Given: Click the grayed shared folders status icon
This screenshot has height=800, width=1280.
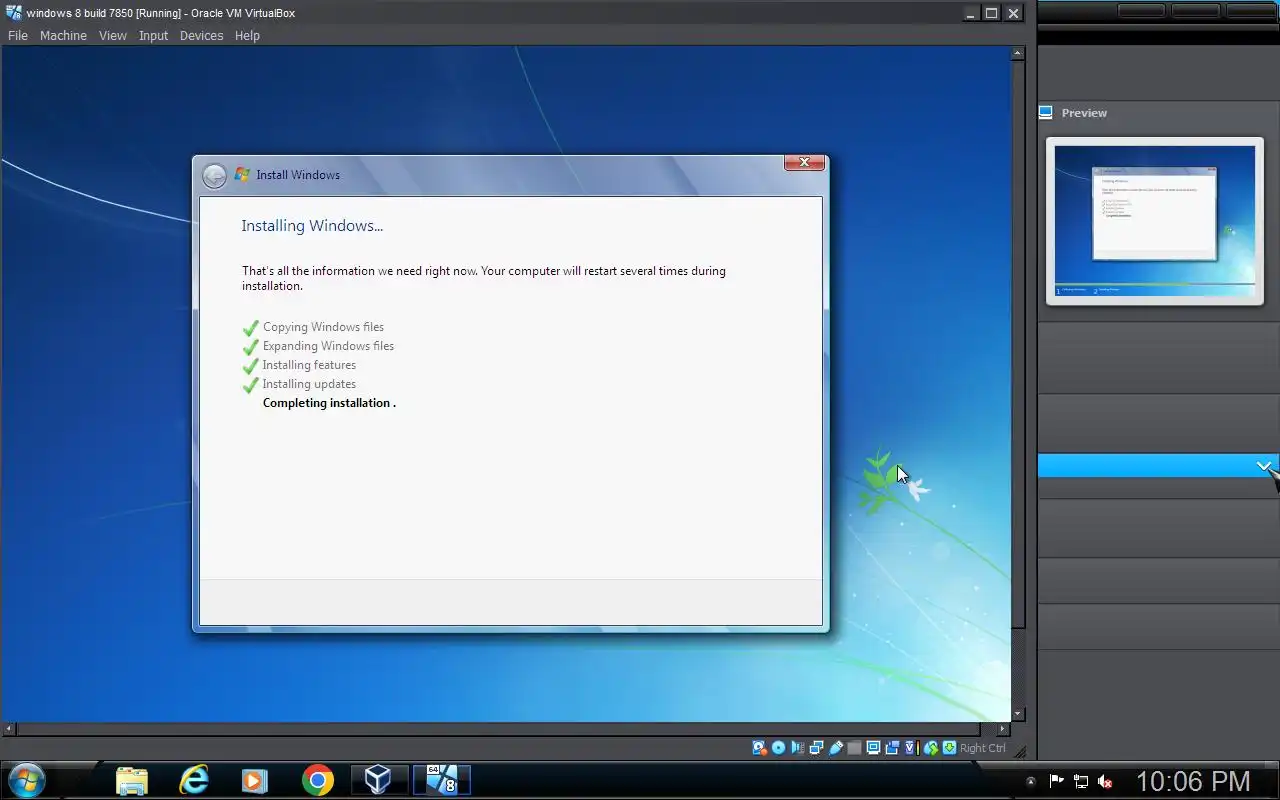Looking at the screenshot, I should pyautogui.click(x=854, y=748).
